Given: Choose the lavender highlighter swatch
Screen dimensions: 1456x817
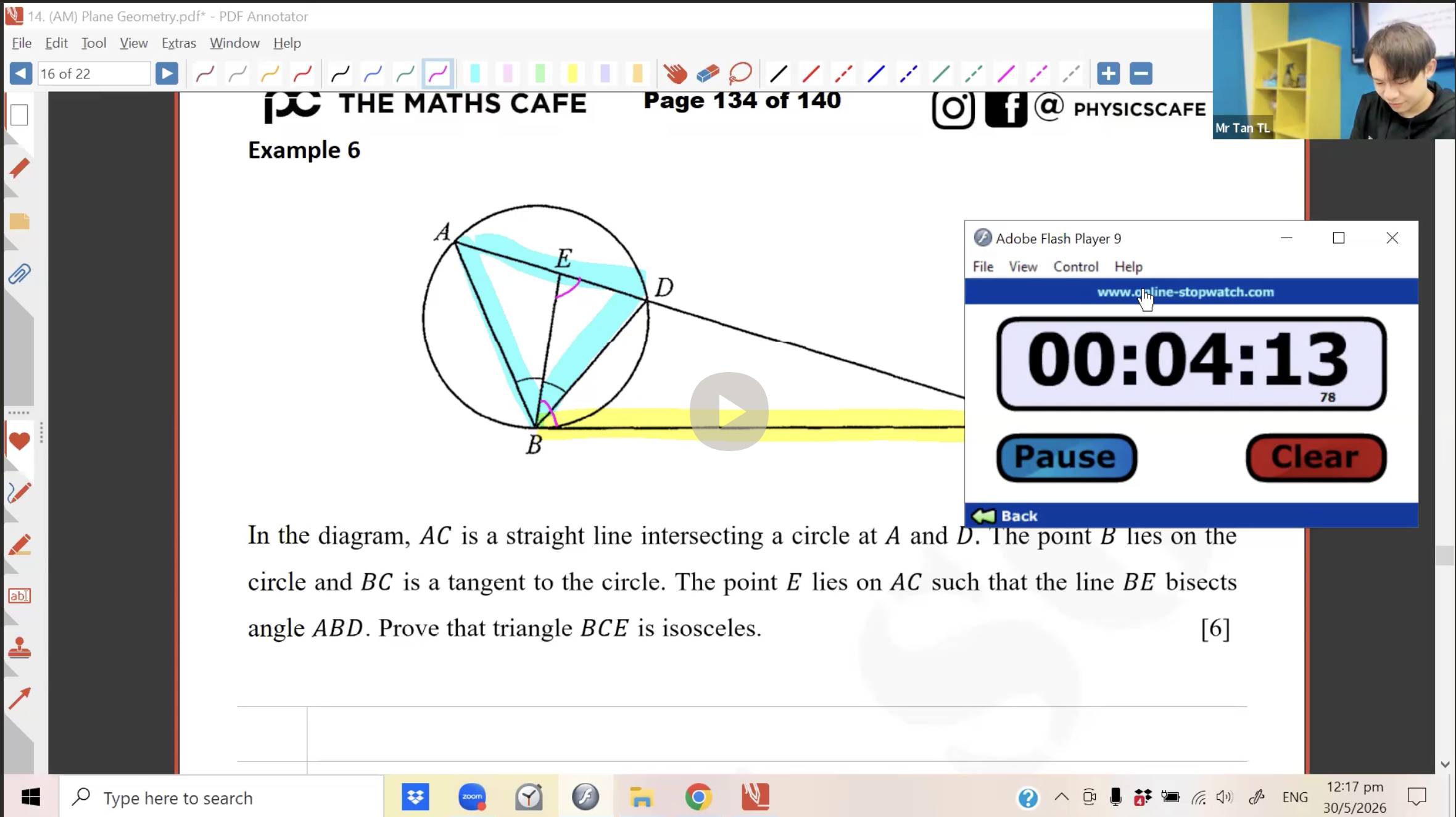Looking at the screenshot, I should [605, 74].
